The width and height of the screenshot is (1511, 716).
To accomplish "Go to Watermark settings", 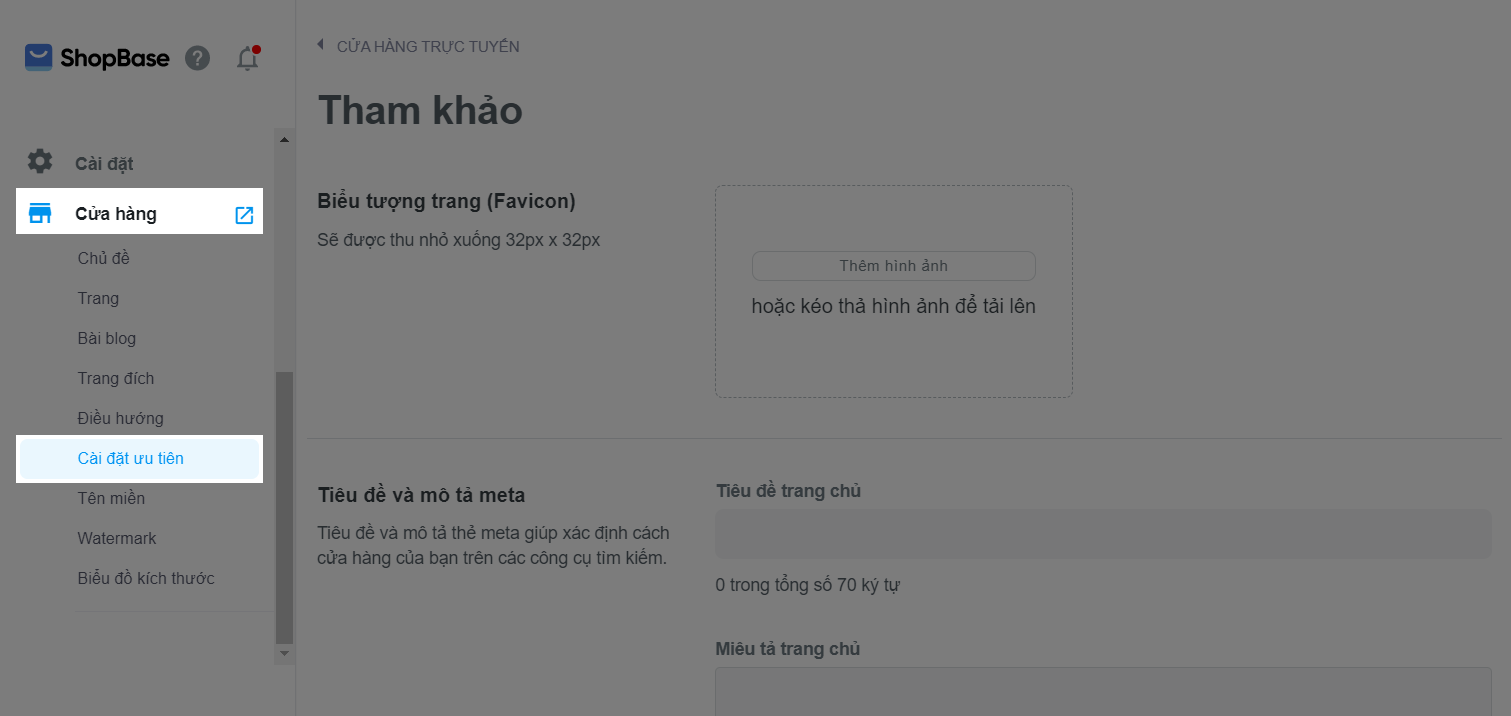I will tap(117, 538).
